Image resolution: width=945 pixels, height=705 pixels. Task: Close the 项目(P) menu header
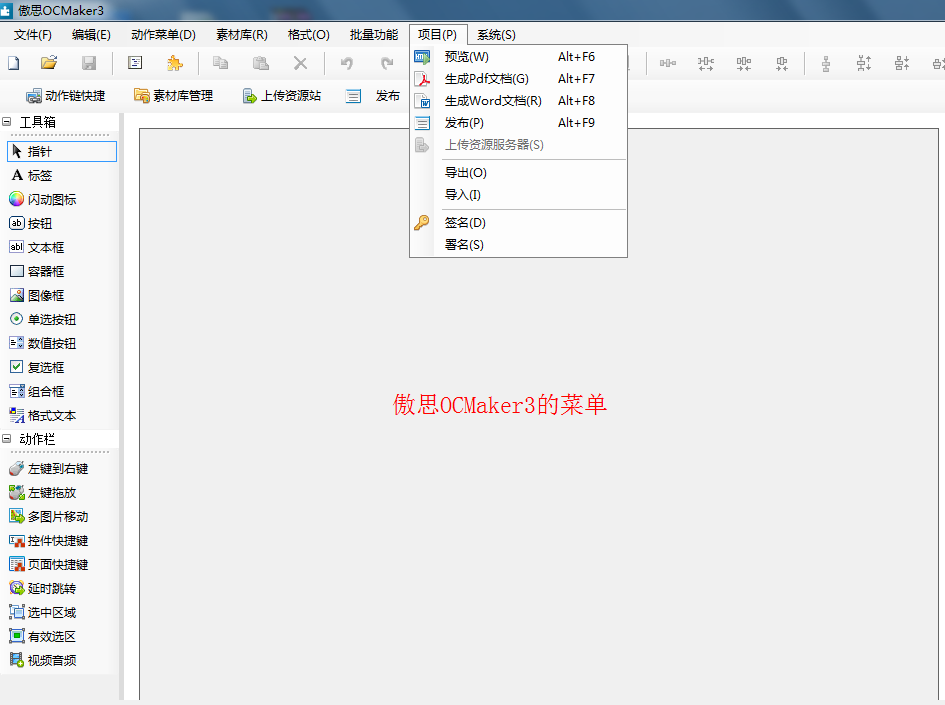click(x=438, y=35)
